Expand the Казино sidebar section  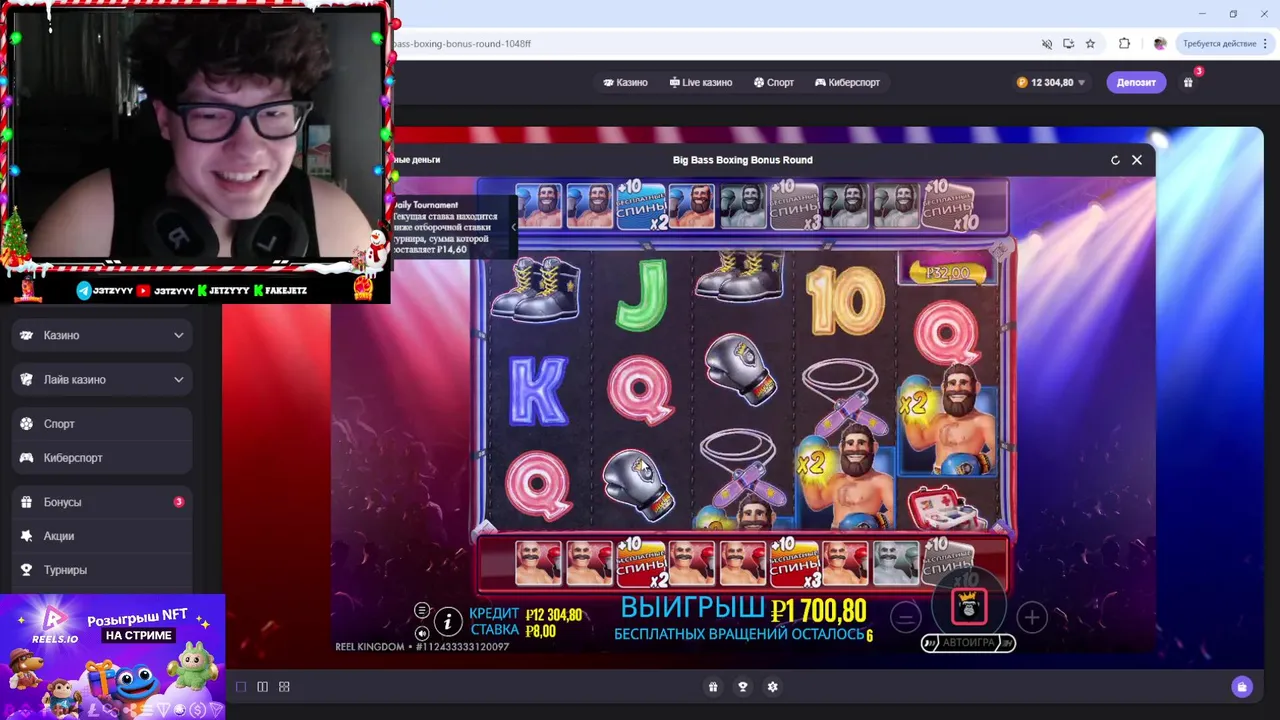(x=102, y=335)
